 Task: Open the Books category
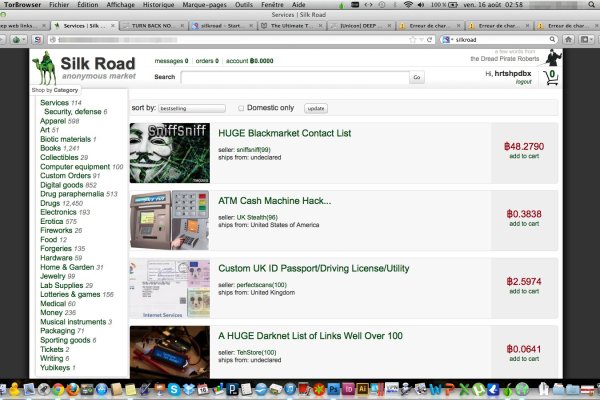coord(60,148)
